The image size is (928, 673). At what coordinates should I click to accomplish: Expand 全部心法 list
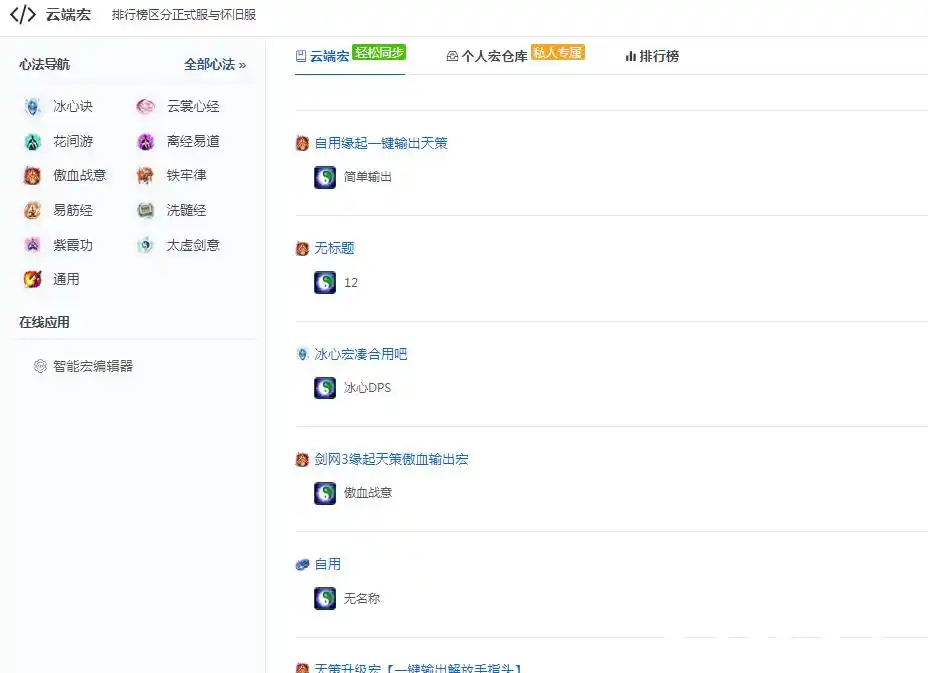click(x=214, y=64)
